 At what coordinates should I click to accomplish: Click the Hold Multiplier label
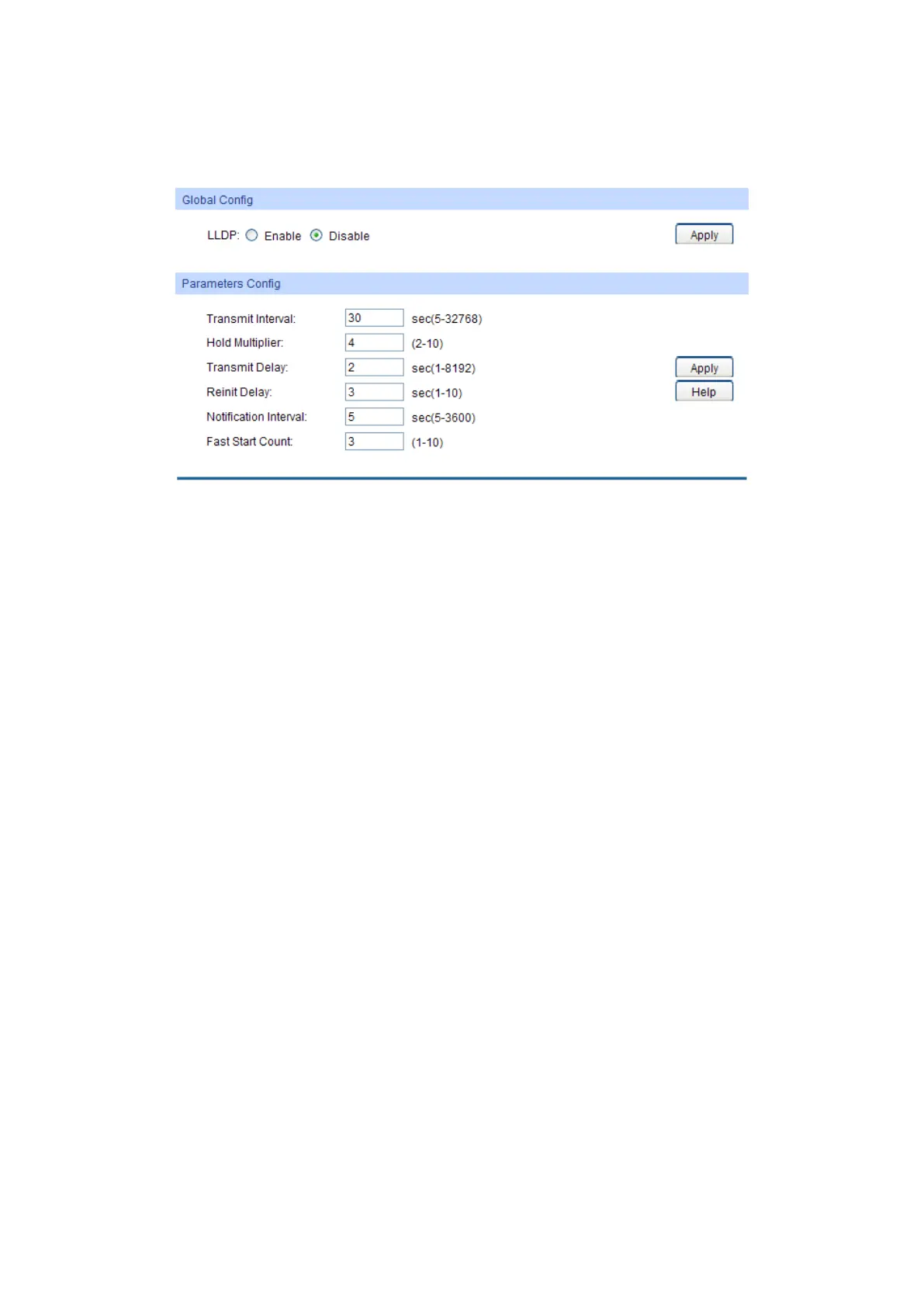click(x=244, y=343)
